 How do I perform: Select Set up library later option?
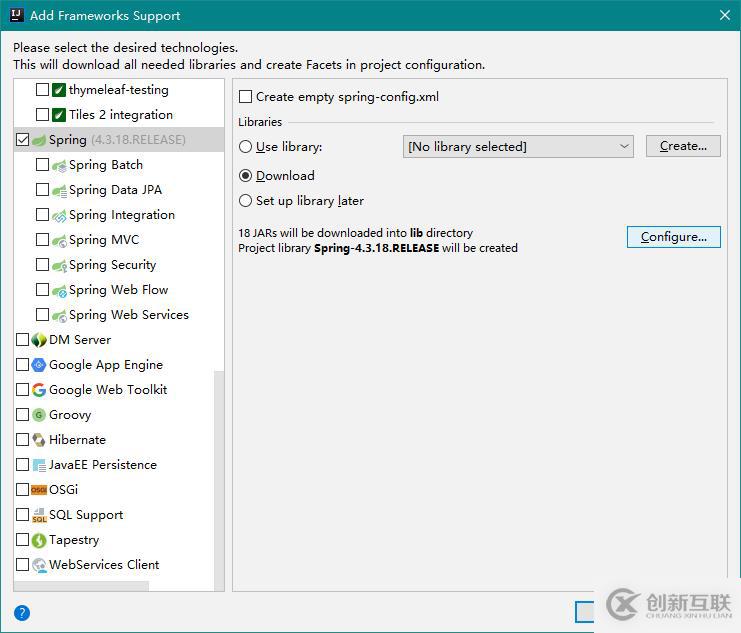245,201
